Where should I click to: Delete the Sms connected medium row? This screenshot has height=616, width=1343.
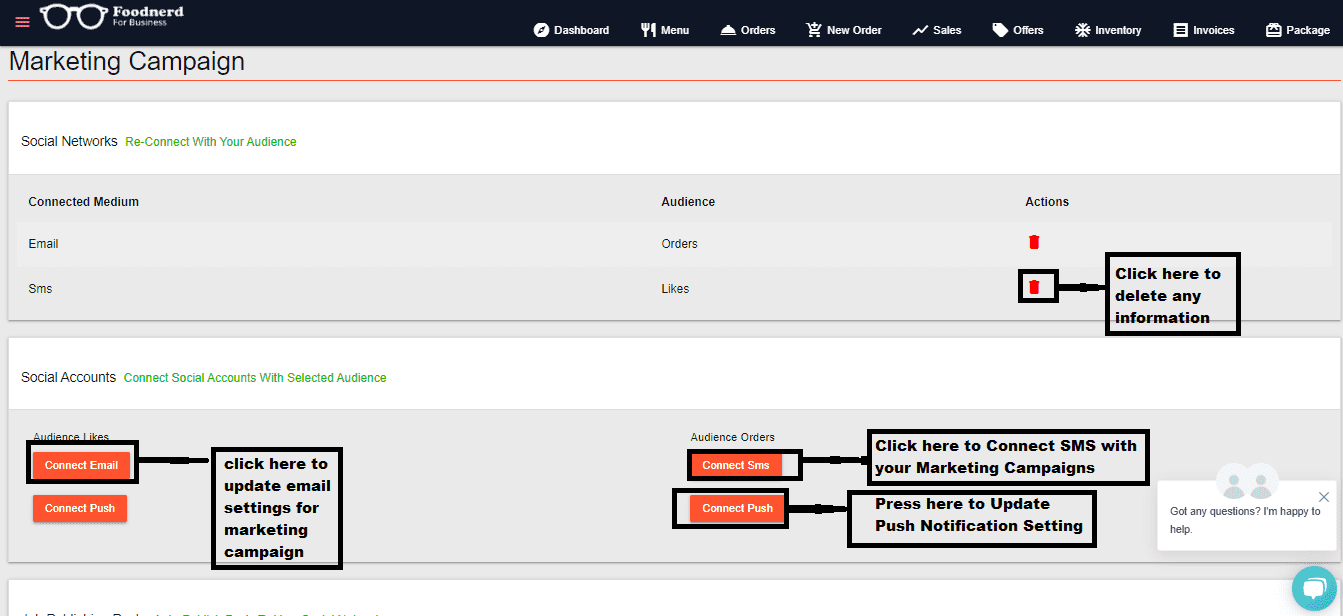[1034, 288]
